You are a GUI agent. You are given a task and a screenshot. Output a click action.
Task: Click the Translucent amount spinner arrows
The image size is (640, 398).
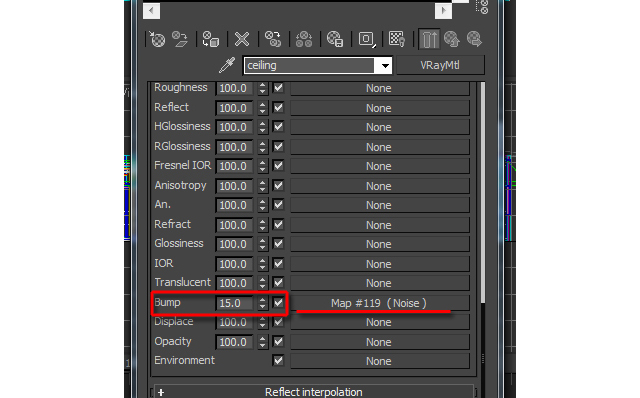[x=262, y=282]
